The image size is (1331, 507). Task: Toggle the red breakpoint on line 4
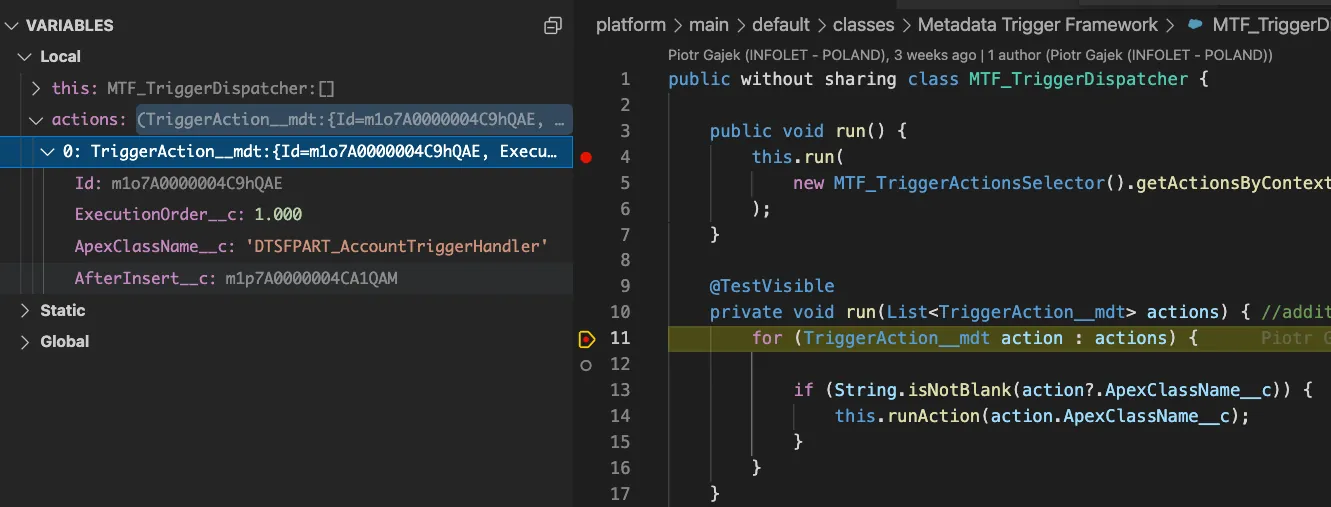coord(586,157)
